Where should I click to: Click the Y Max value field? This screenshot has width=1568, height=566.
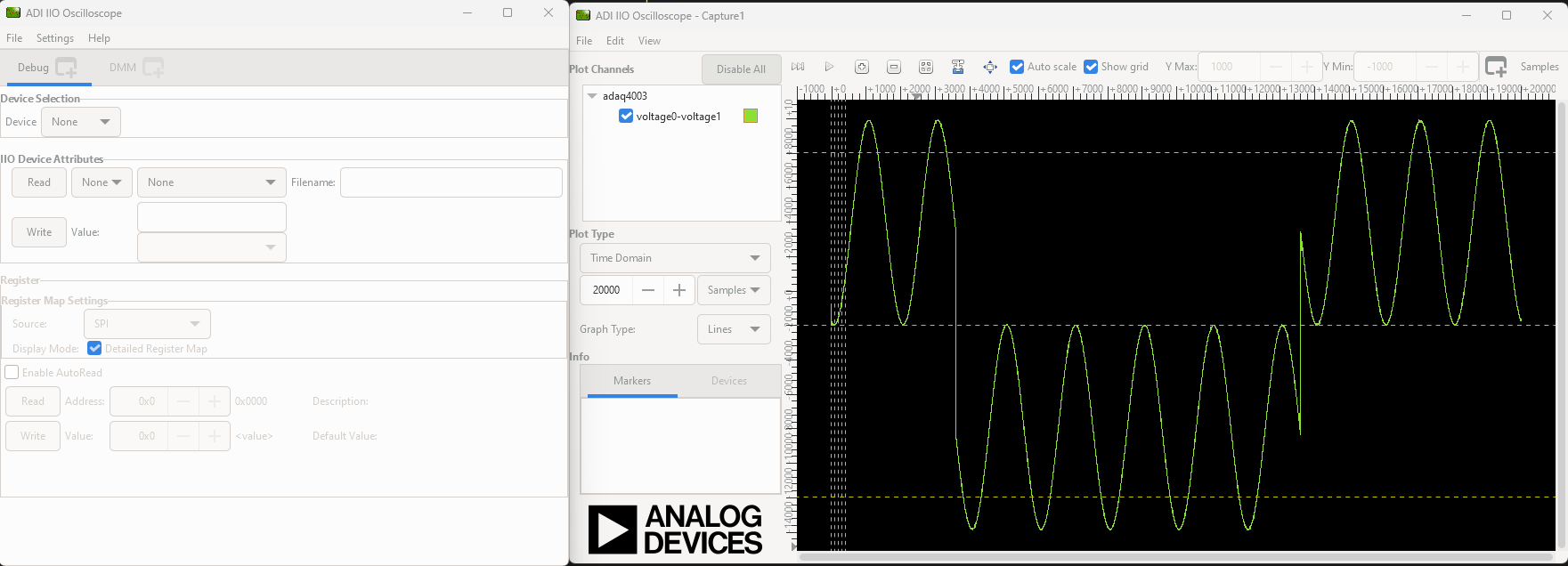[1230, 67]
